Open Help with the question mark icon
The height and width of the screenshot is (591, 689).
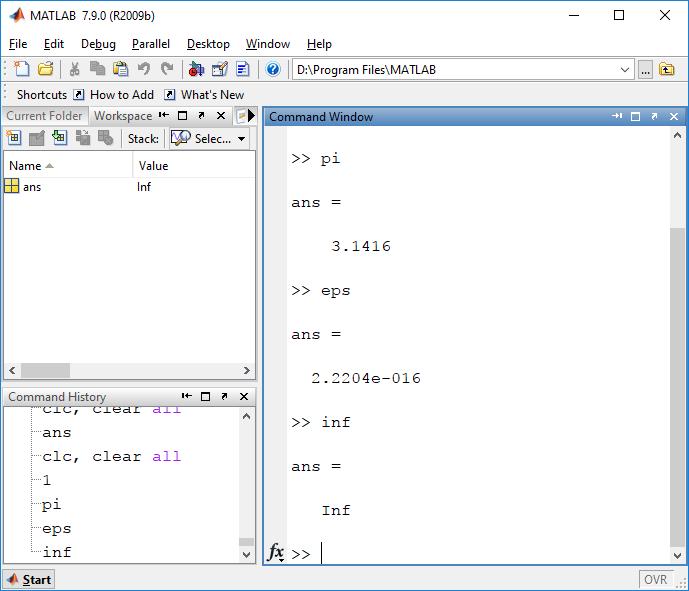273,69
